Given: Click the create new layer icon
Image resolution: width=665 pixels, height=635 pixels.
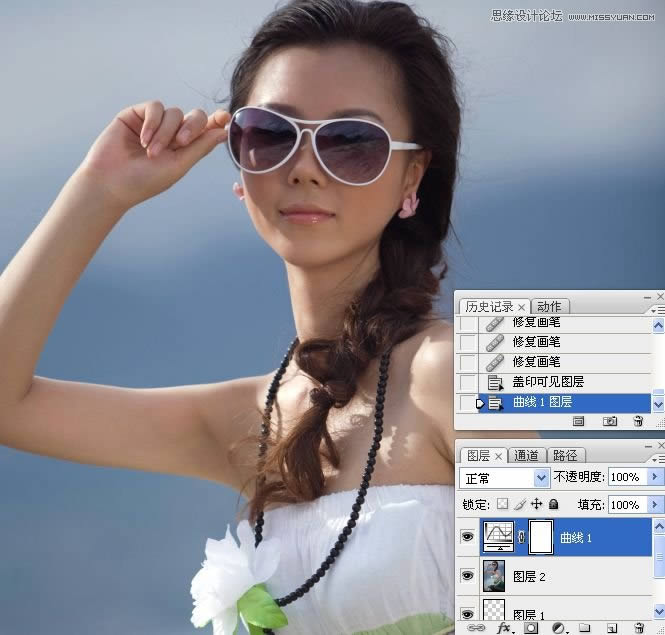Looking at the screenshot, I should pos(610,628).
